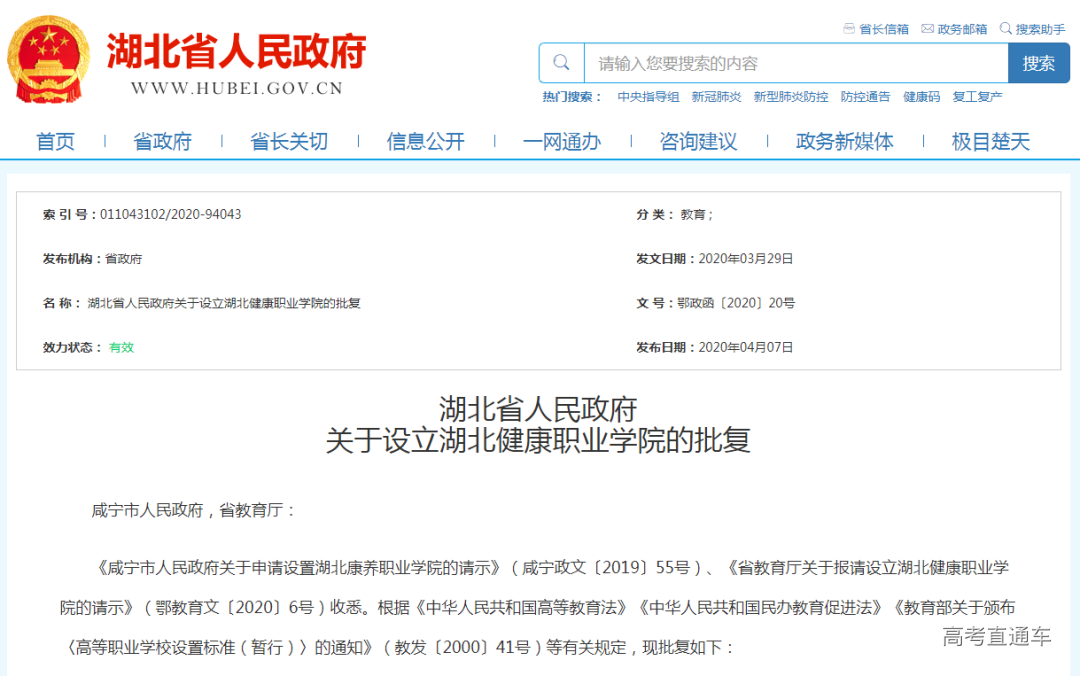This screenshot has height=676, width=1080.
Task: Click the national emblem logo
Action: (x=48, y=62)
